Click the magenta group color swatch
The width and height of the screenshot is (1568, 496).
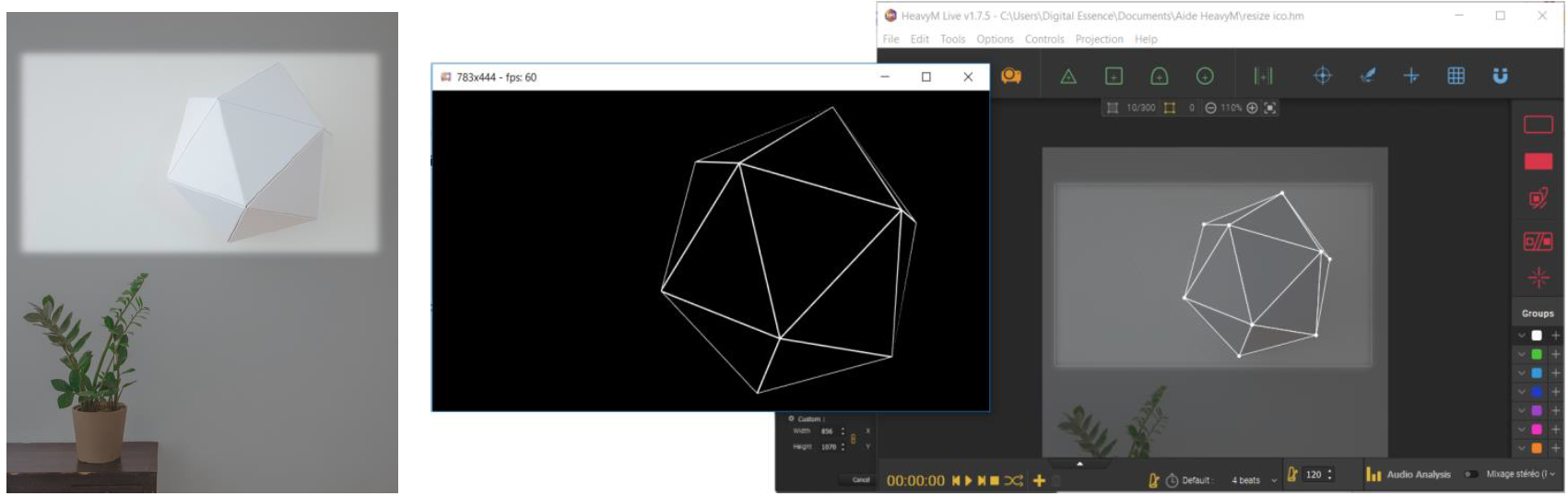coord(1537,430)
